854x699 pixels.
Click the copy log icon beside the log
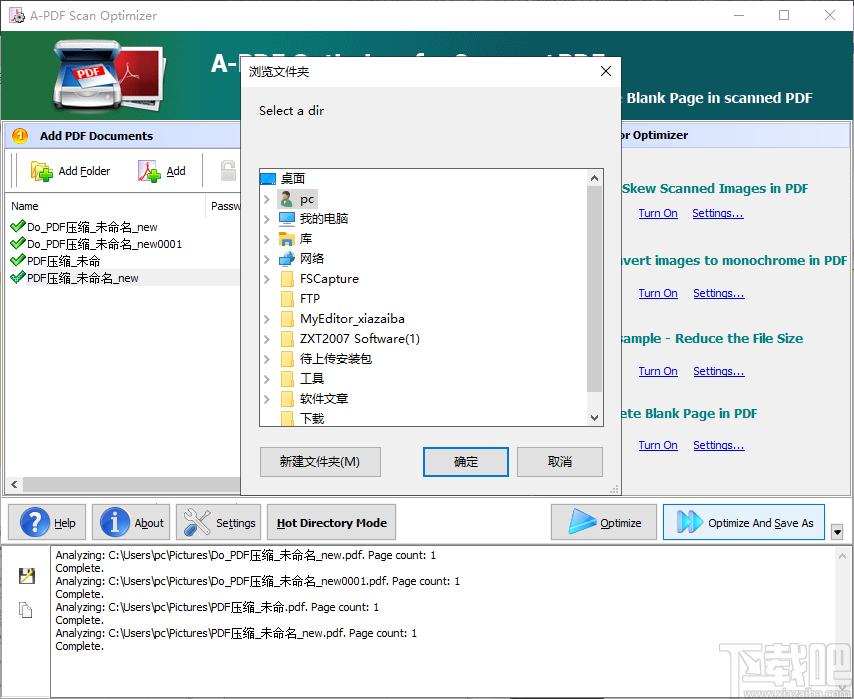[26, 610]
